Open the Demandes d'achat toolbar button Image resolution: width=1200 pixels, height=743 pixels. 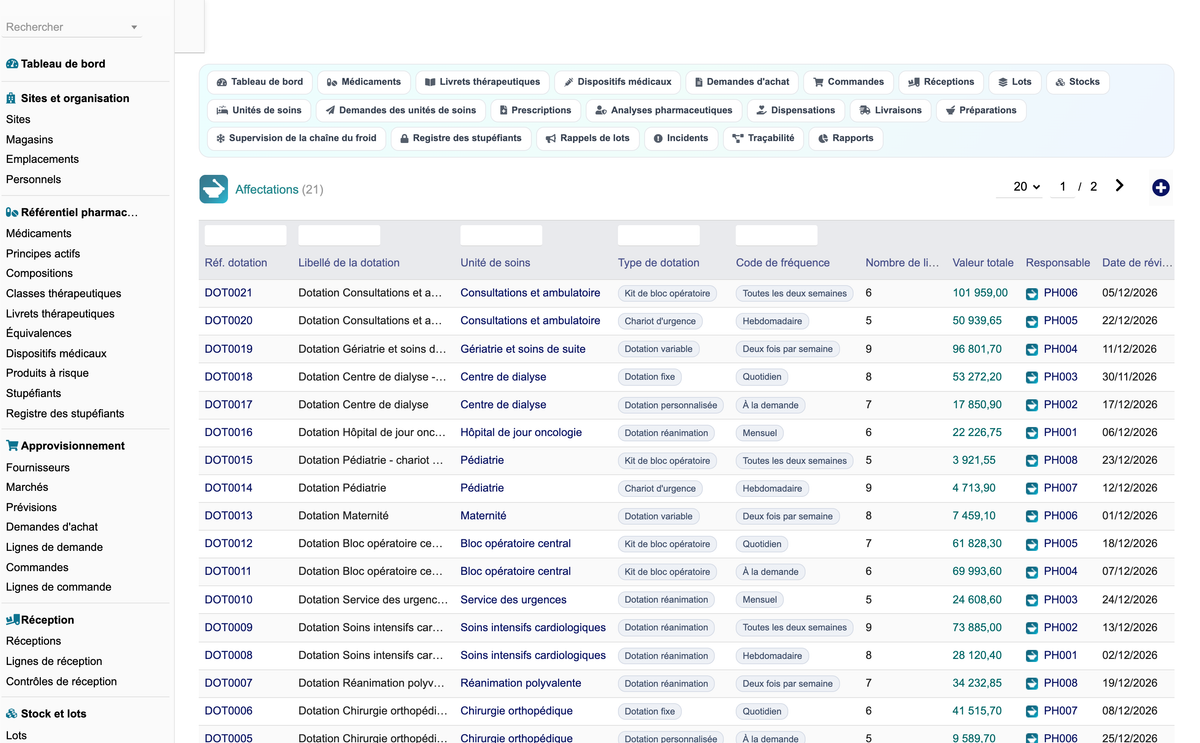tap(742, 82)
